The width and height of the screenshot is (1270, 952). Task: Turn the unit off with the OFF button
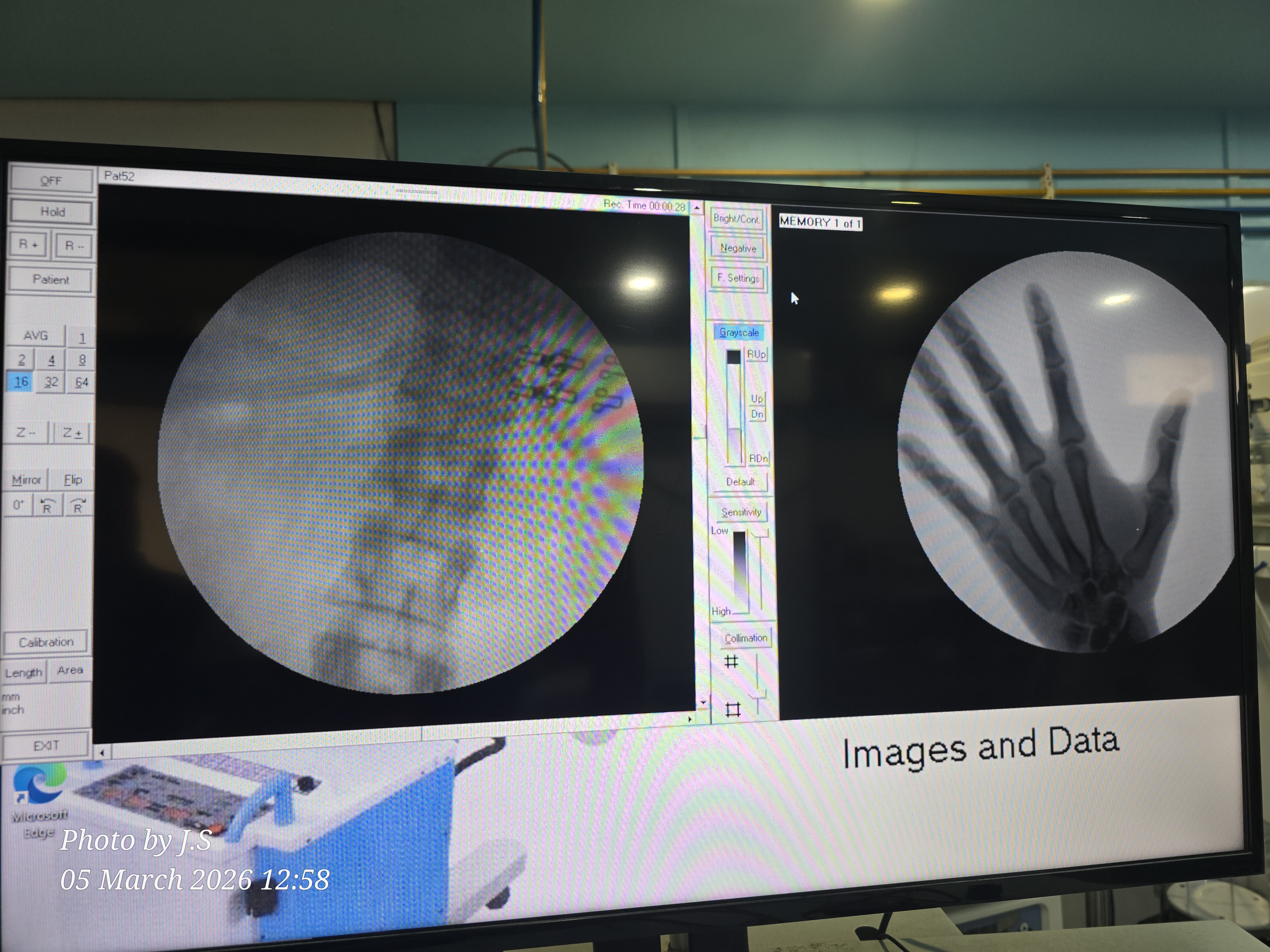[x=51, y=181]
